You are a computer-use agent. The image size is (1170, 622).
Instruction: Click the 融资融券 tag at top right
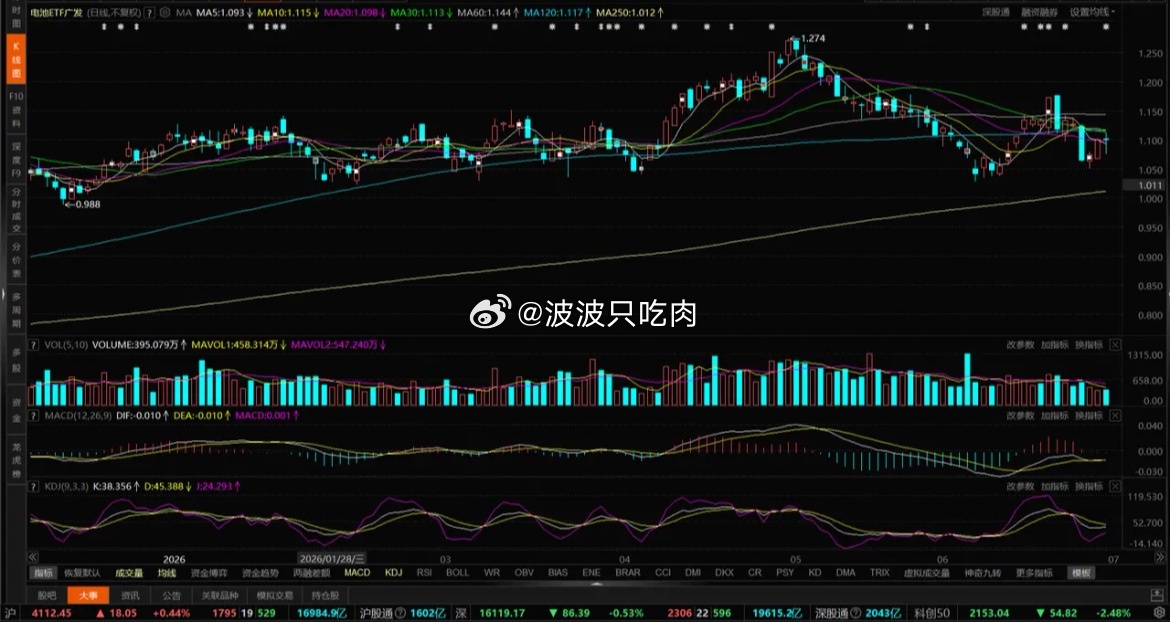coord(1039,13)
